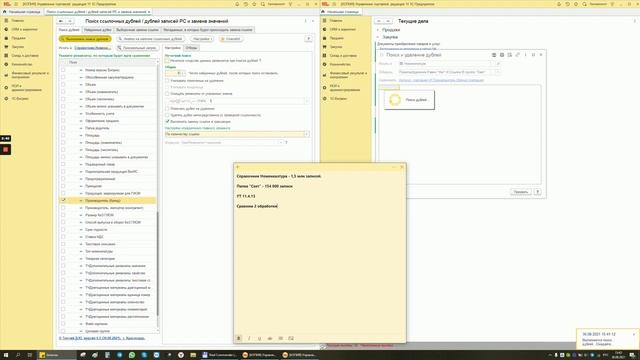640x360 pixels.
Task: Adjust duplicates count number stepper
Action: tap(183, 73)
